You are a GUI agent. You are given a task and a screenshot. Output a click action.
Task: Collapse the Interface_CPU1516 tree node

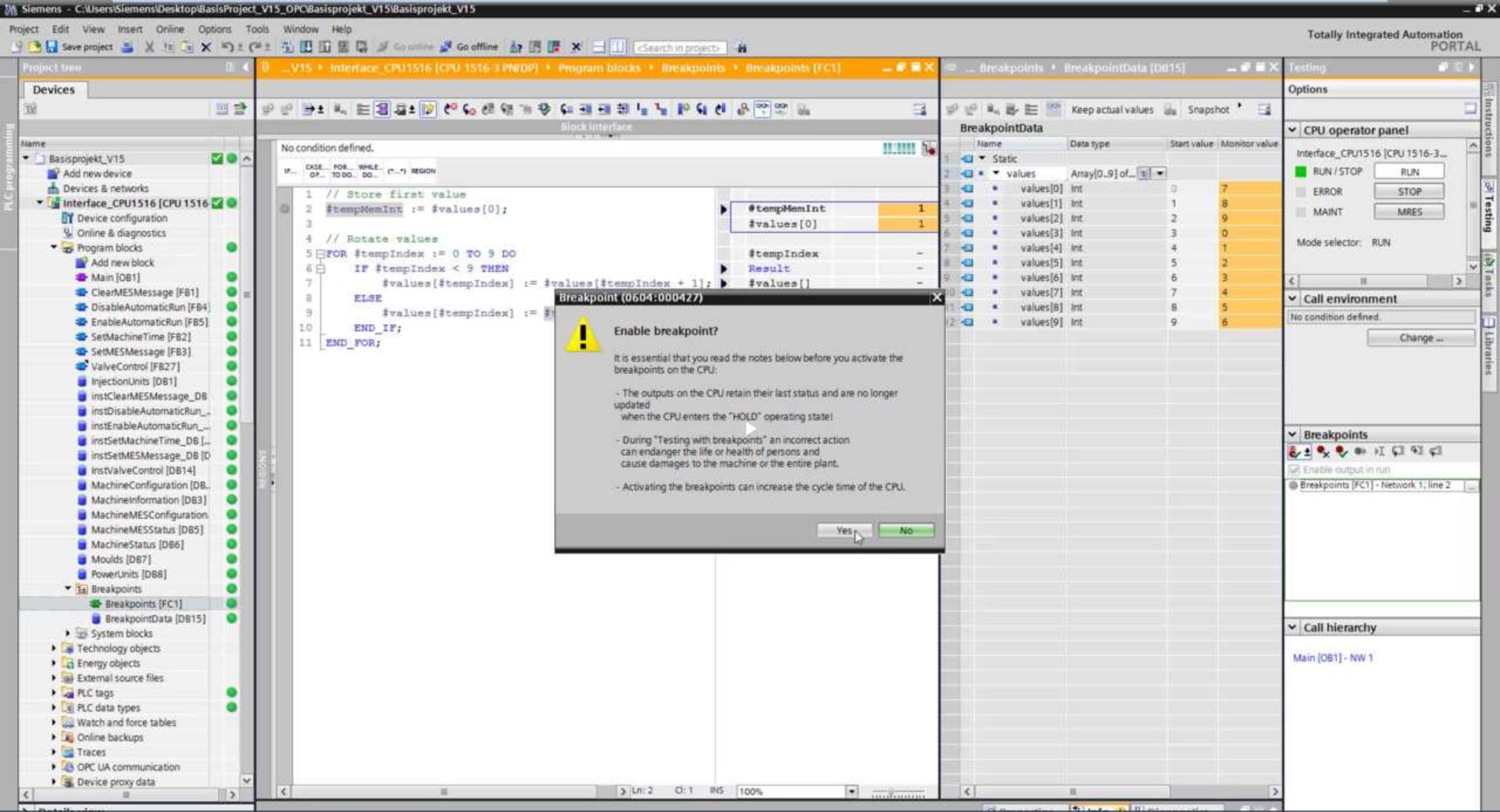click(x=41, y=203)
